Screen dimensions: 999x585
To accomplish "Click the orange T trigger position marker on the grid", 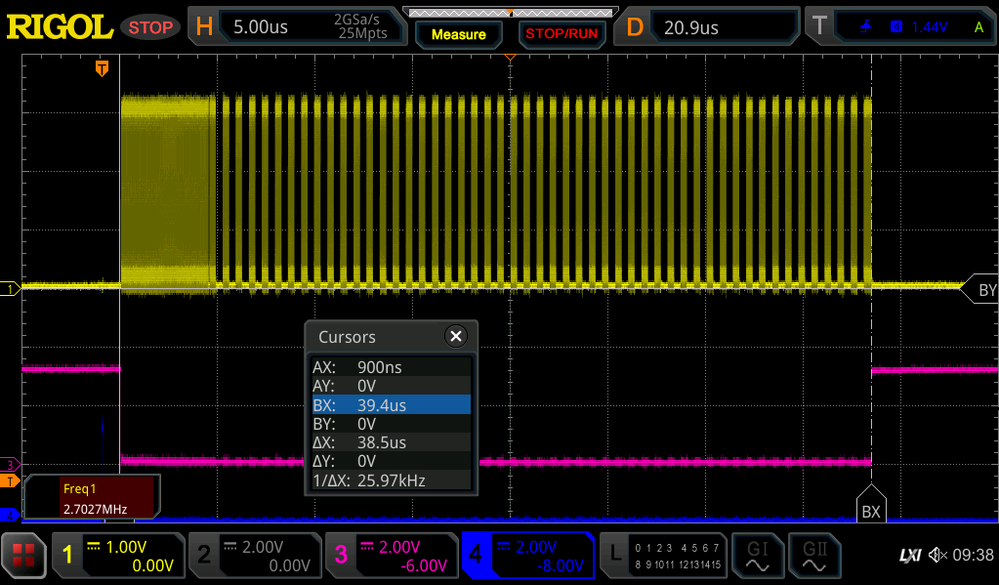I will (102, 68).
